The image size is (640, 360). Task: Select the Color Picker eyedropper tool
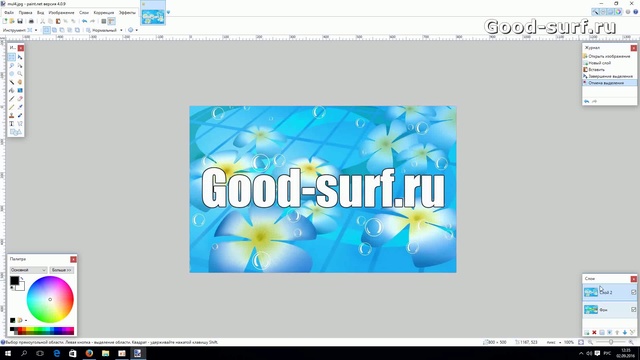(20, 107)
